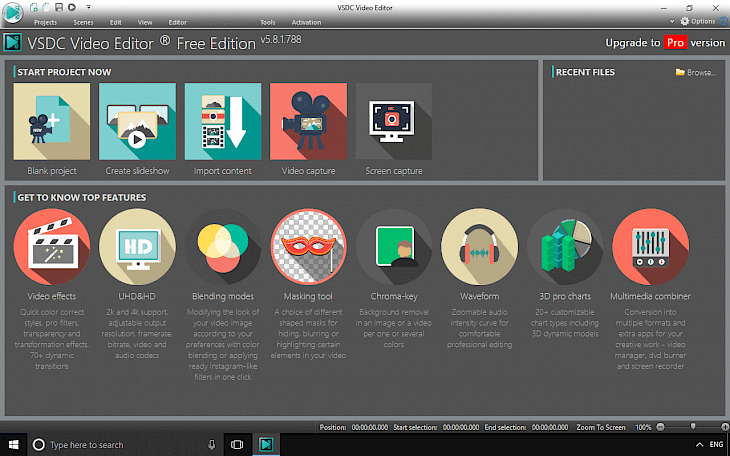
Task: Click the play preview icon in quick access toolbar
Action: click(x=72, y=7)
